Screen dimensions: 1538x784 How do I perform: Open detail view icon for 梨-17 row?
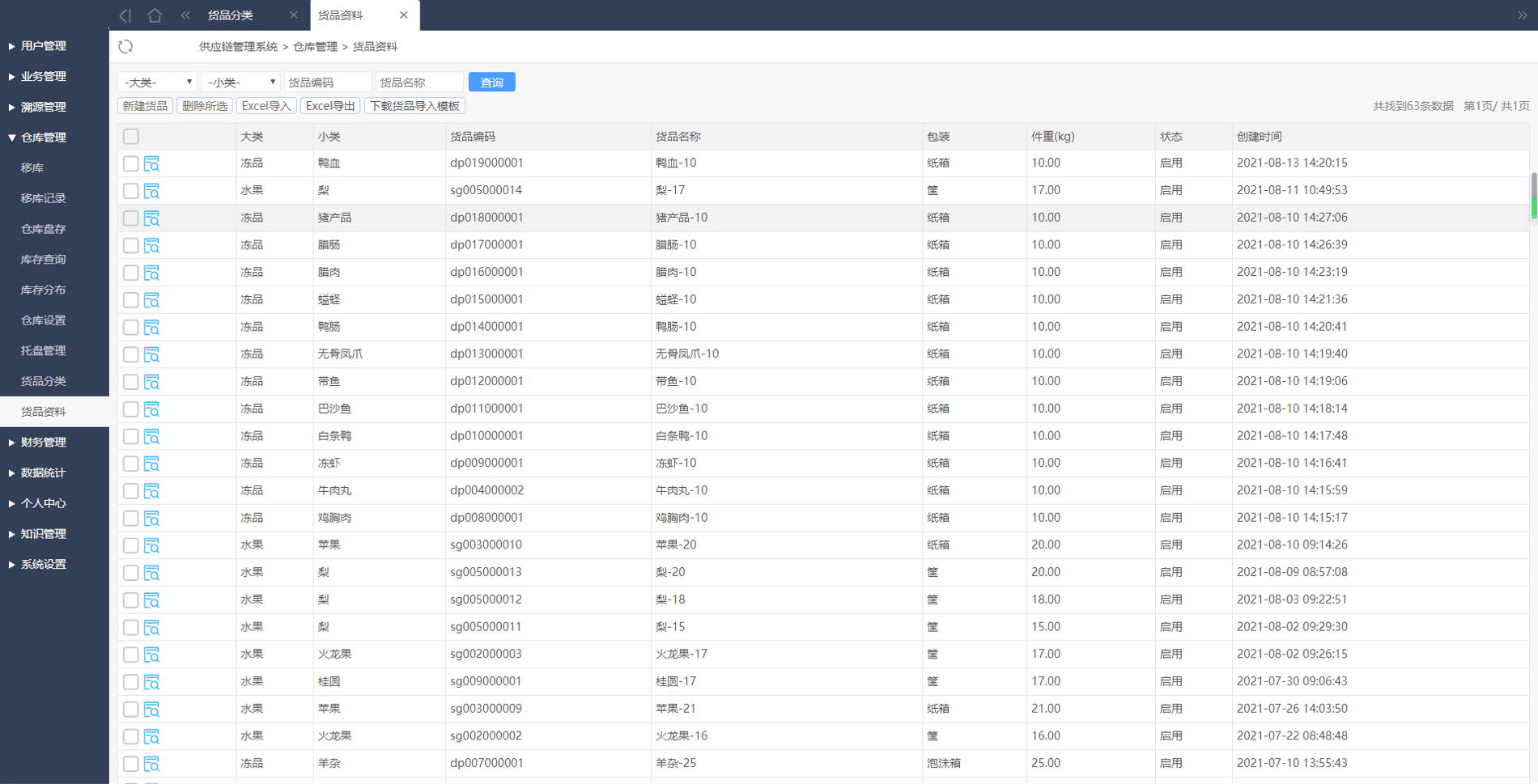[x=151, y=191]
